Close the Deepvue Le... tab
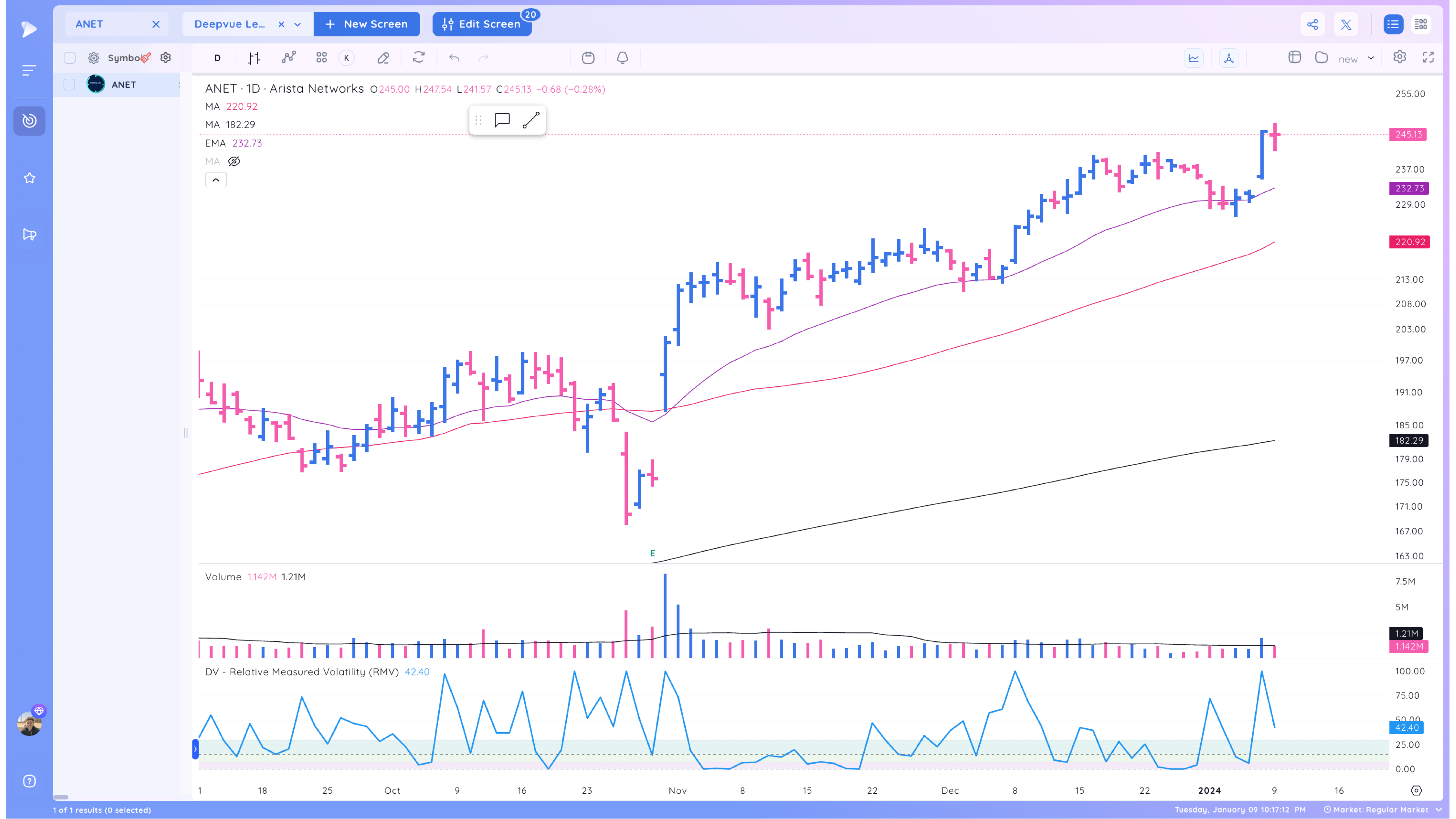This screenshot has width=1456, height=819. [281, 24]
